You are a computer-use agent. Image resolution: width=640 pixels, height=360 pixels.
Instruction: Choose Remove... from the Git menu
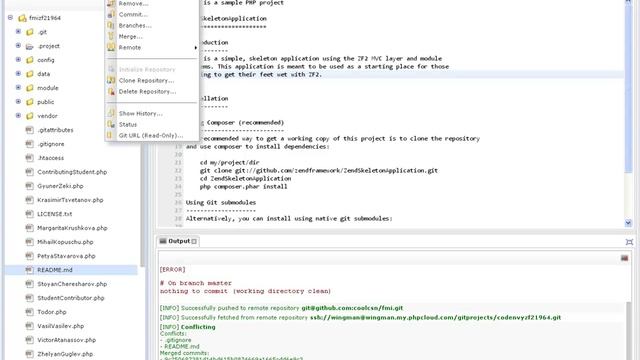pyautogui.click(x=133, y=3)
